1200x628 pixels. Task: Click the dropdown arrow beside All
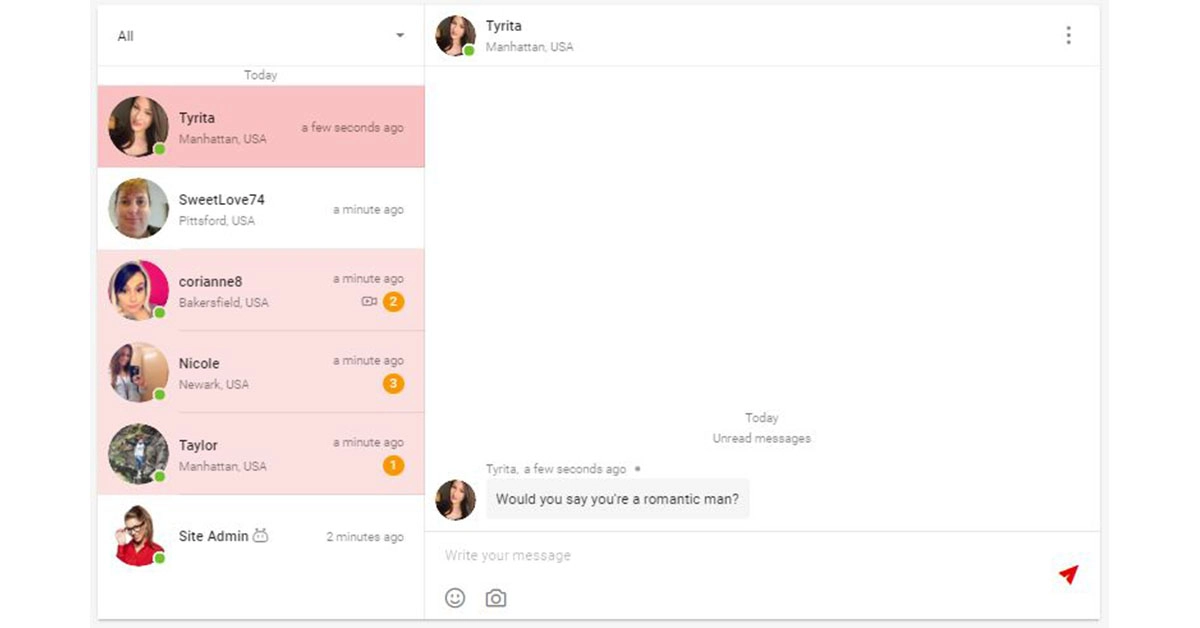tap(399, 36)
